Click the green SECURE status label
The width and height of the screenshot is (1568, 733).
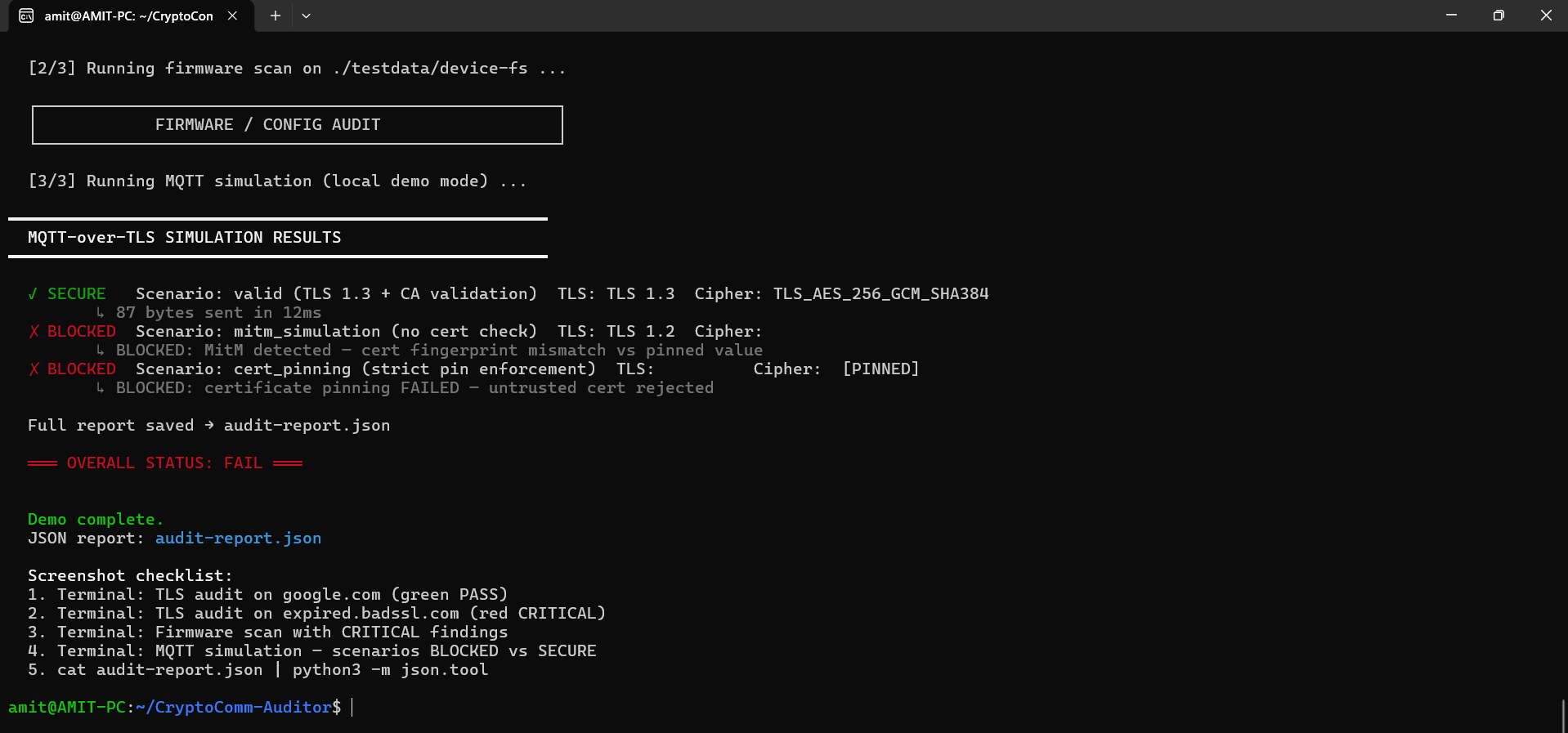pos(76,293)
